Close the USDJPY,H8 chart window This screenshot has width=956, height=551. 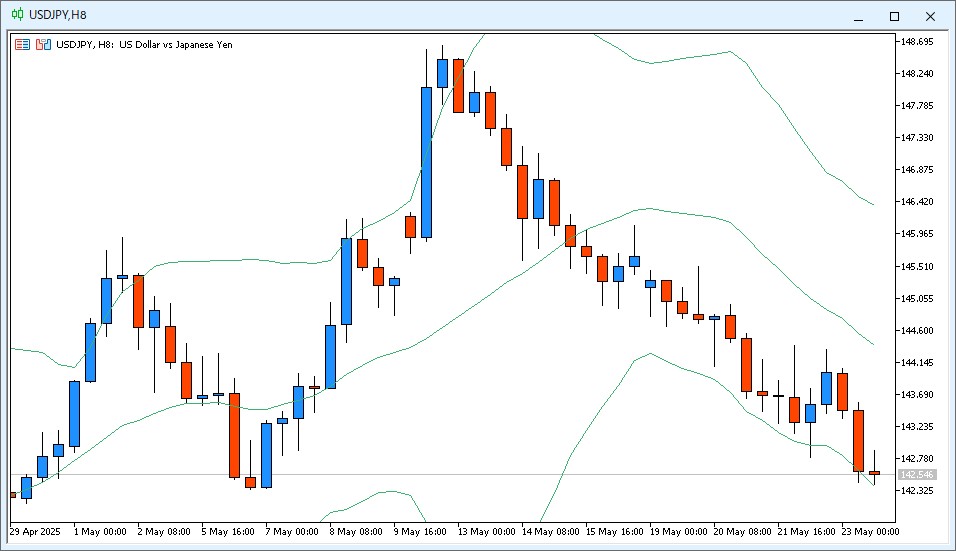click(x=930, y=16)
